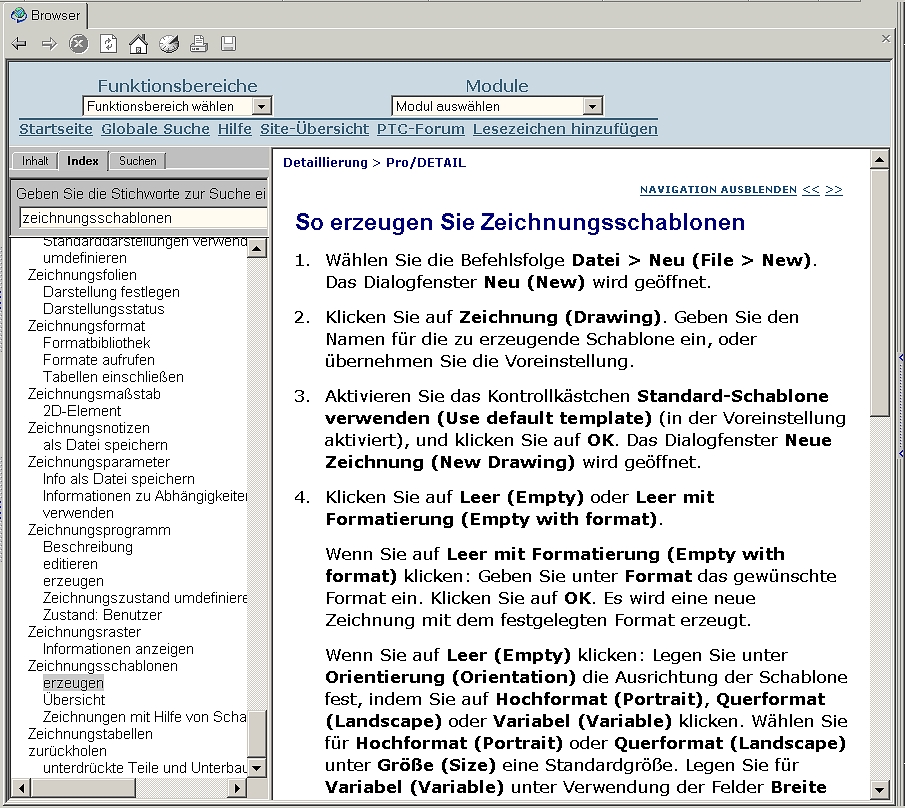Screen dimensions: 905x808
Task: Stop page loading with the stop icon
Action: coord(78,44)
